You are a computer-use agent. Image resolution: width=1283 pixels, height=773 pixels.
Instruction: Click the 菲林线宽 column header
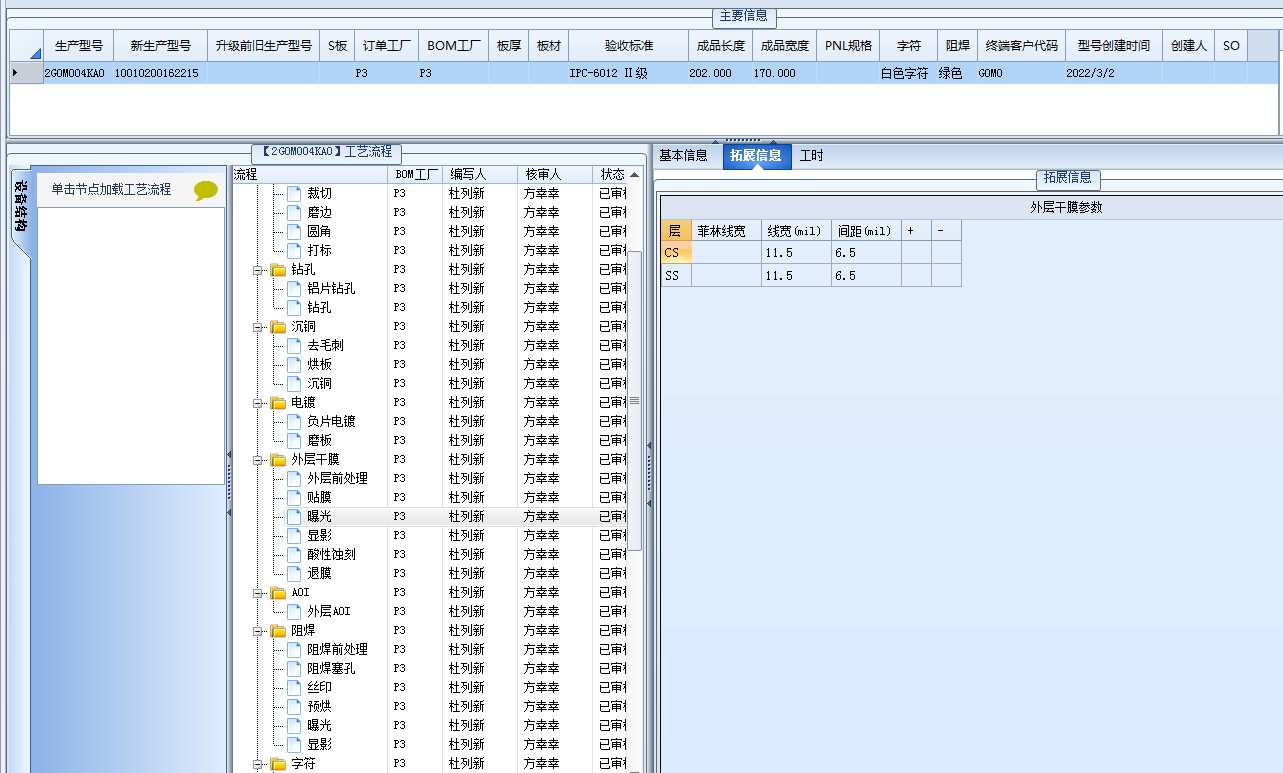(726, 230)
